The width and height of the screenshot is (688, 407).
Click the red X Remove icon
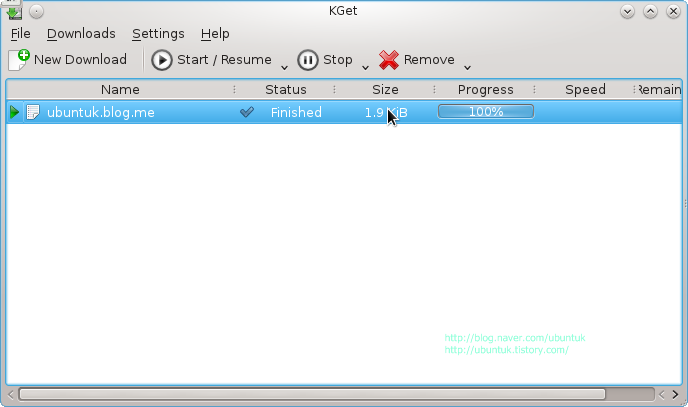389,60
